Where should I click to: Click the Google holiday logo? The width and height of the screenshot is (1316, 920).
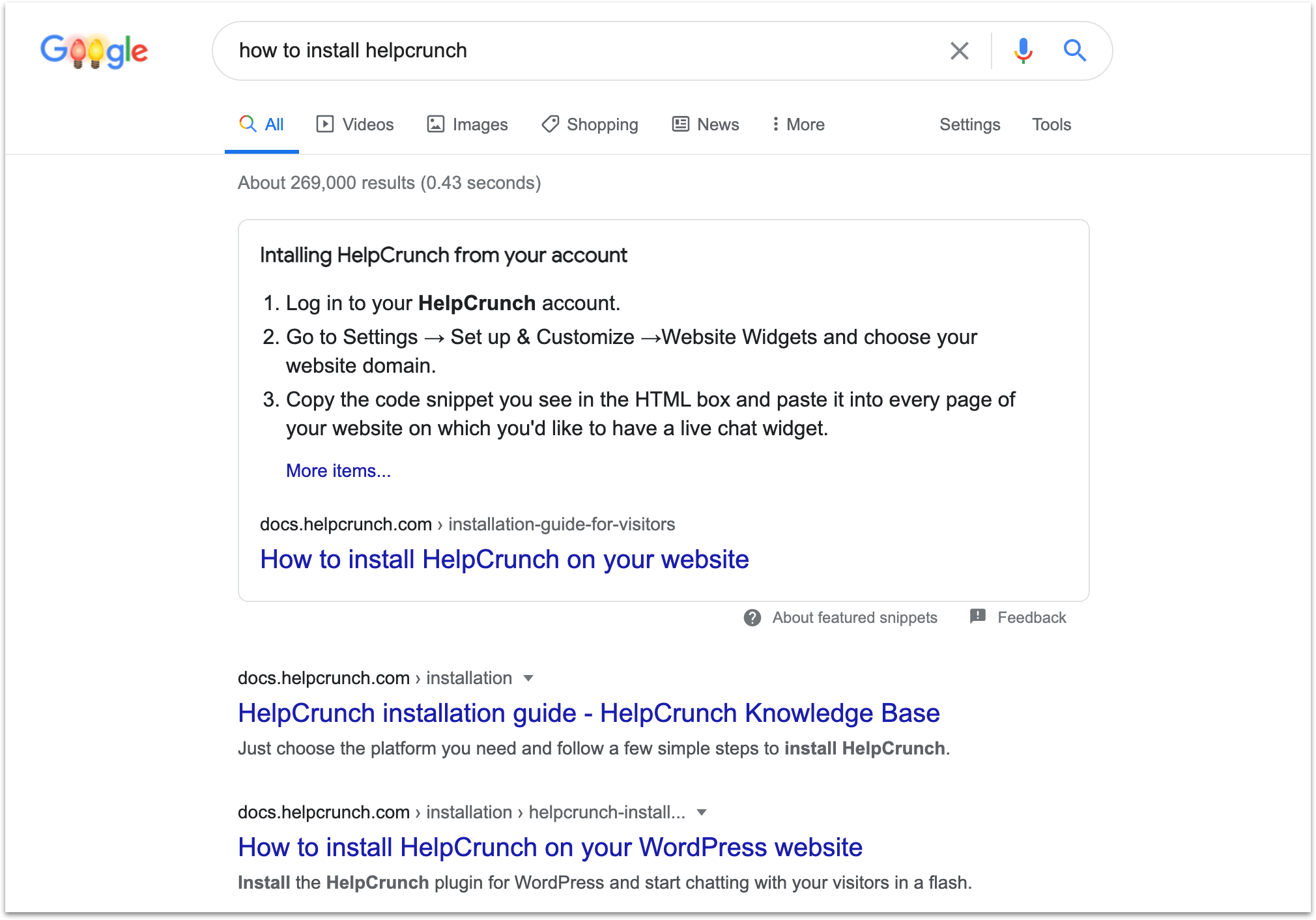click(94, 51)
